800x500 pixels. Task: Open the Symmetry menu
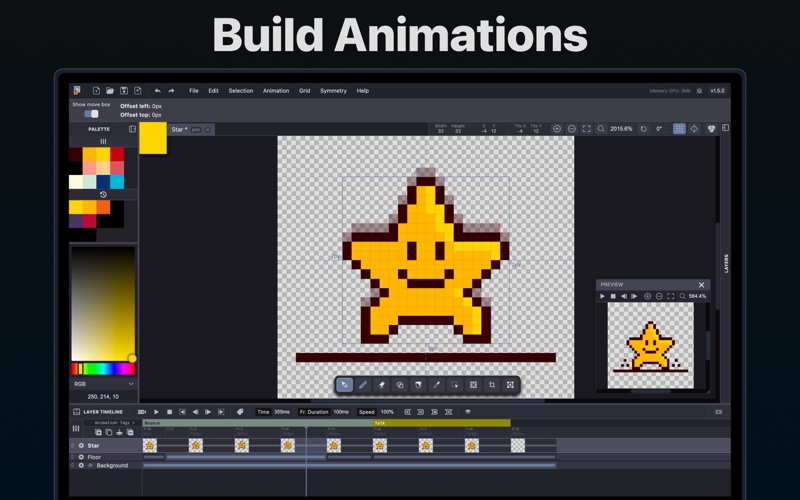pyautogui.click(x=333, y=91)
